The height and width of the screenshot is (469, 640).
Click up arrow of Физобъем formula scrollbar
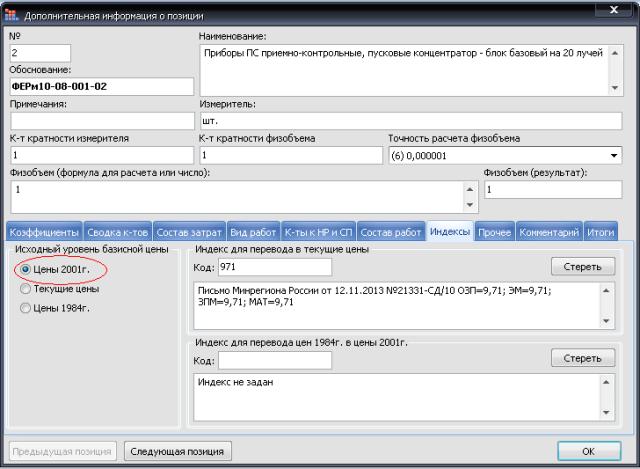(470, 189)
